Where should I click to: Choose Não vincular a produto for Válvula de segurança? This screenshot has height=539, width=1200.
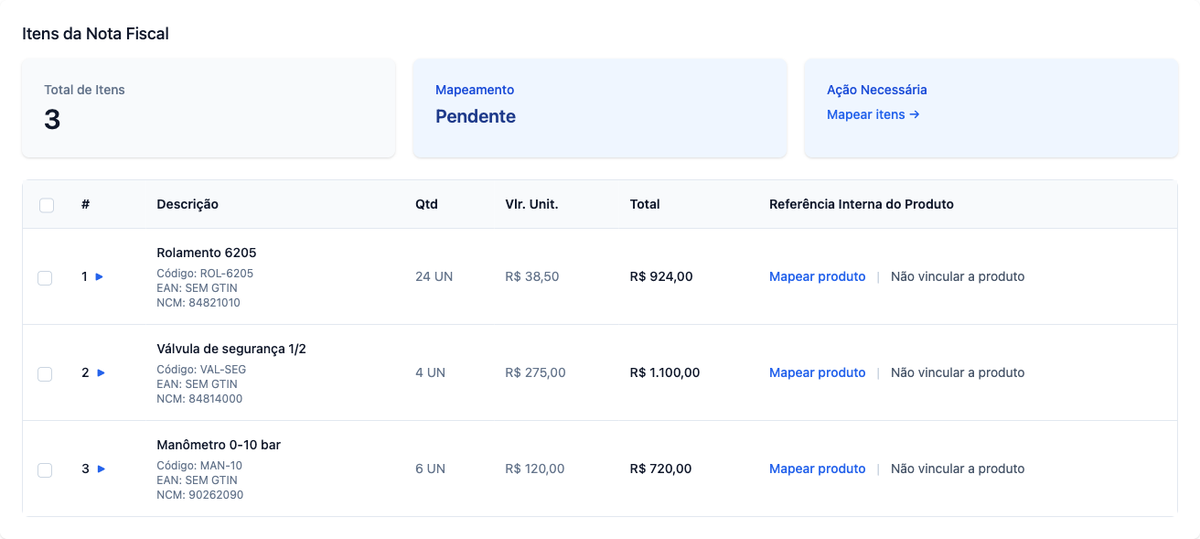coord(958,373)
